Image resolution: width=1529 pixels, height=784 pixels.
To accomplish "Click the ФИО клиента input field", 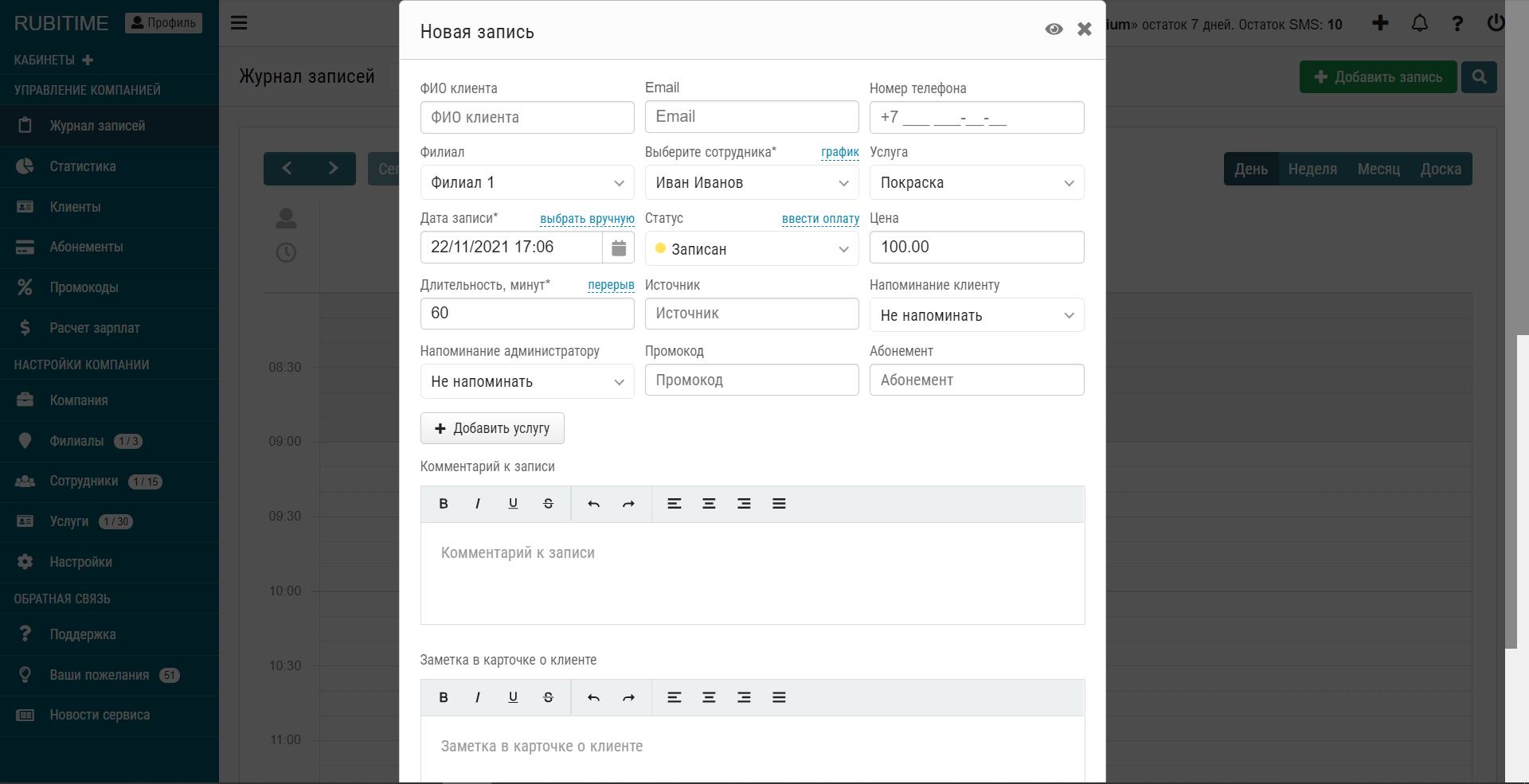I will pyautogui.click(x=527, y=117).
